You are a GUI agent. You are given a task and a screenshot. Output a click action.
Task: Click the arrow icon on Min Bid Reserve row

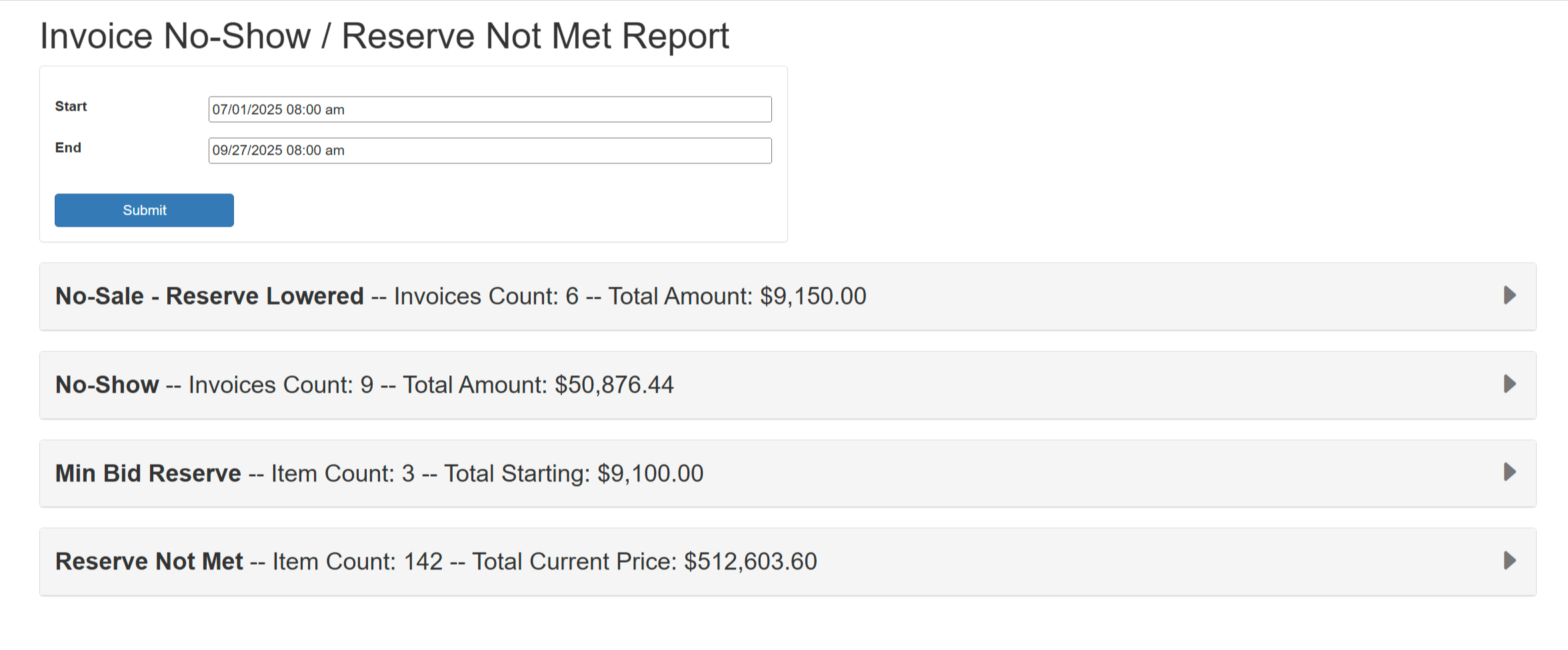[x=1510, y=473]
